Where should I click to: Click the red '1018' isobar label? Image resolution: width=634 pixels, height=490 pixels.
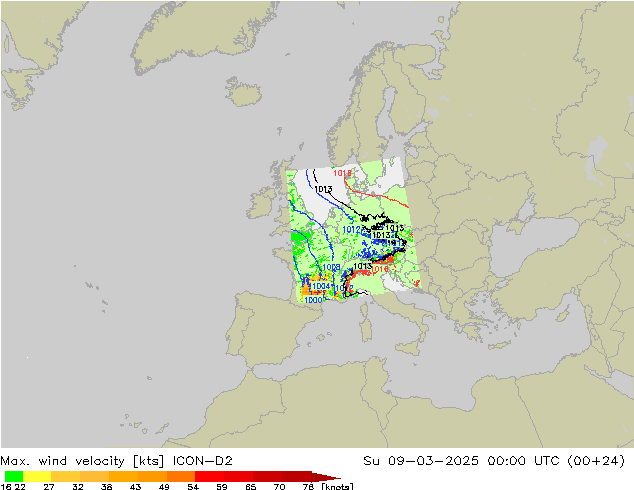342,173
